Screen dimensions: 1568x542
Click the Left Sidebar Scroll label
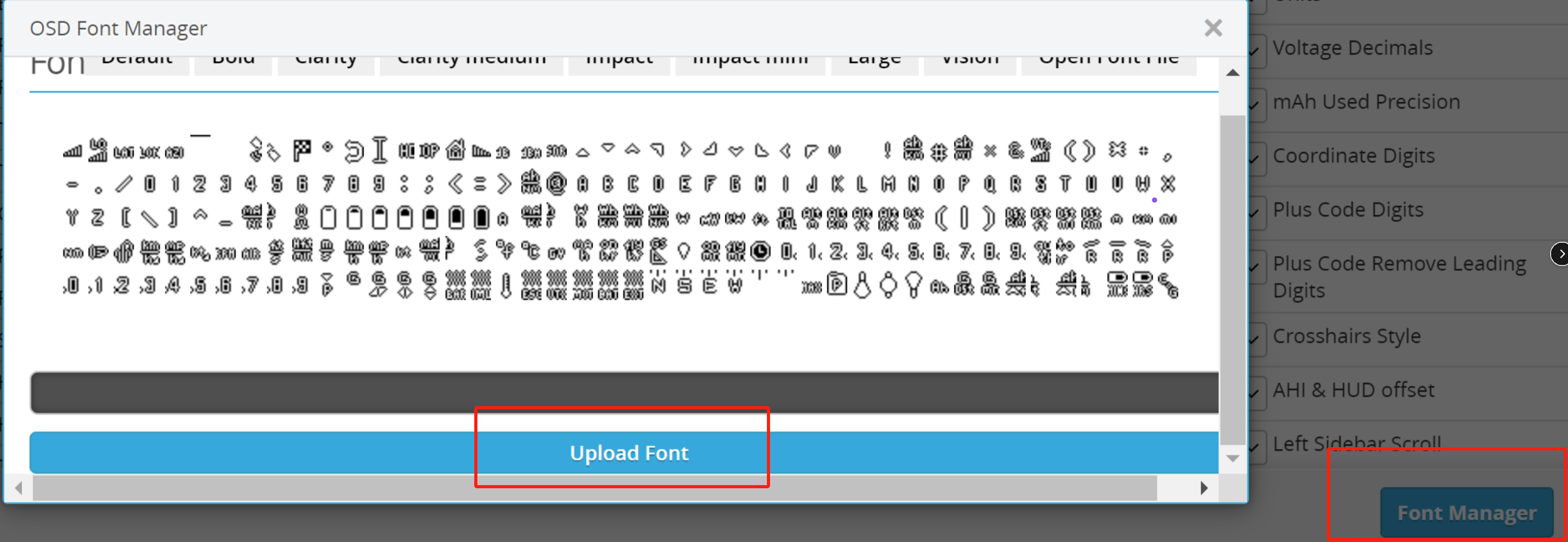click(x=1357, y=444)
